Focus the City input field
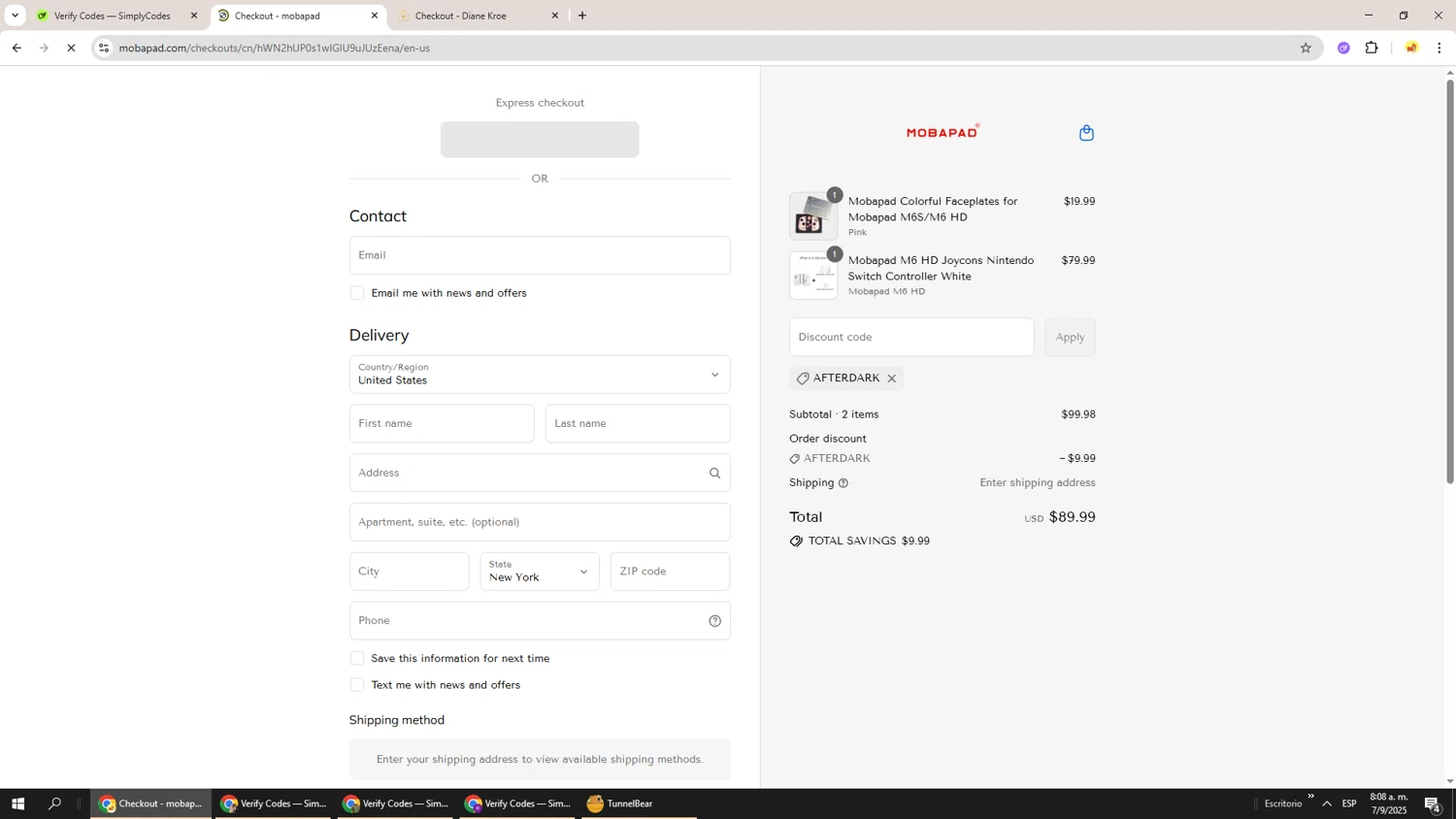The height and width of the screenshot is (819, 1456). 409,572
